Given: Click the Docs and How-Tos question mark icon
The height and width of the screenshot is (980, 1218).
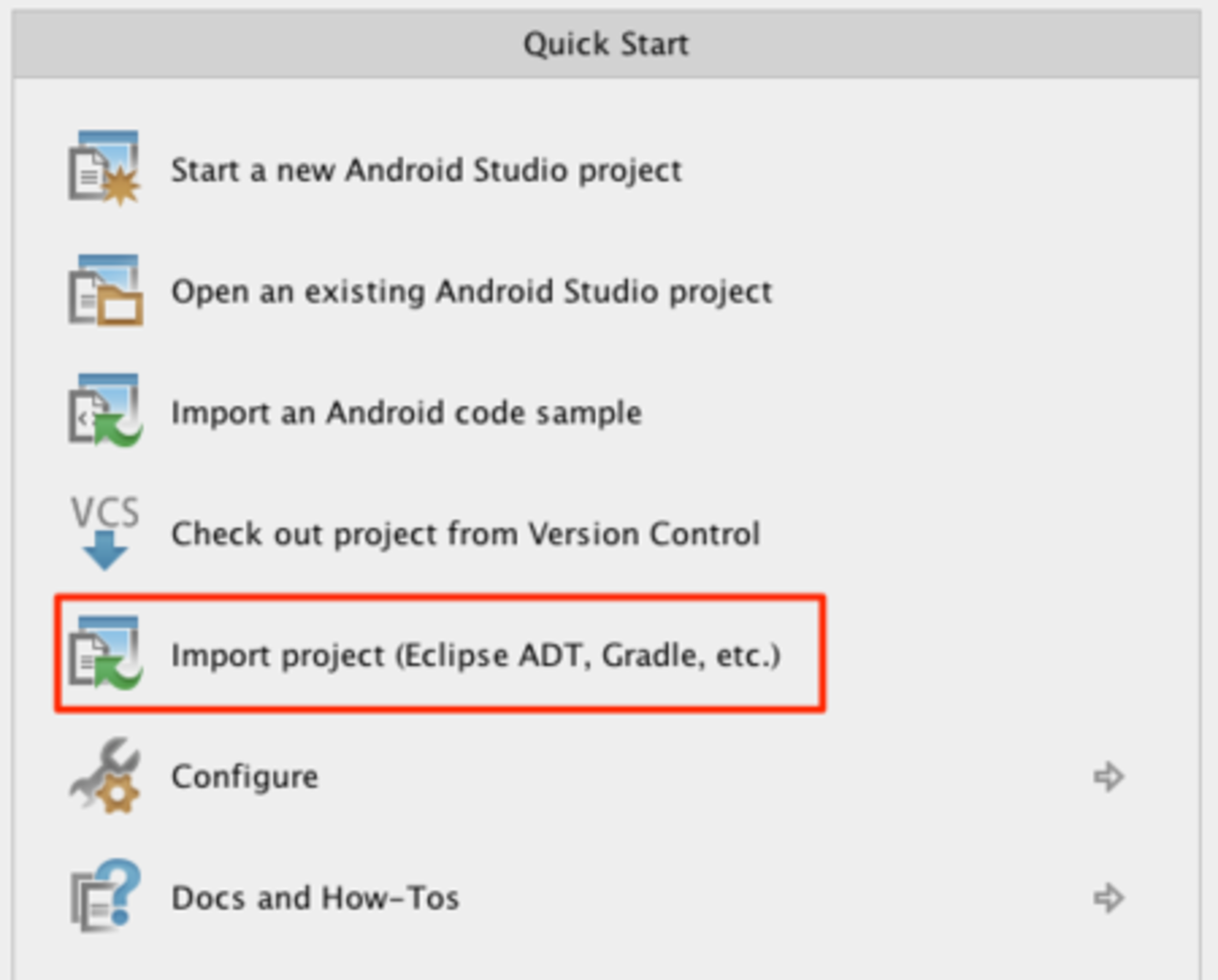Looking at the screenshot, I should pyautogui.click(x=105, y=896).
